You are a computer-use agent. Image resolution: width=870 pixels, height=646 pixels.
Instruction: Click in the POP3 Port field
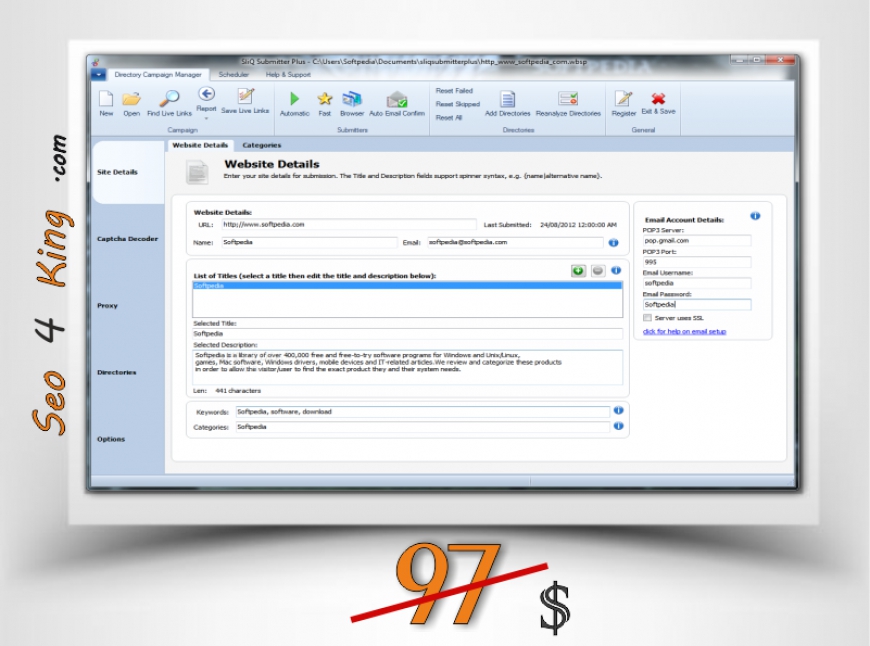click(697, 262)
